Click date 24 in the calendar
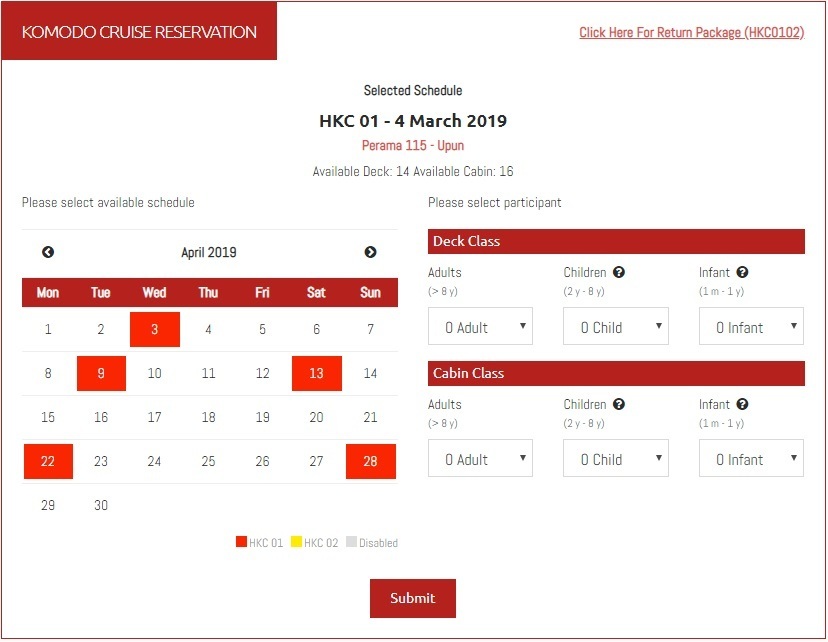 click(155, 461)
